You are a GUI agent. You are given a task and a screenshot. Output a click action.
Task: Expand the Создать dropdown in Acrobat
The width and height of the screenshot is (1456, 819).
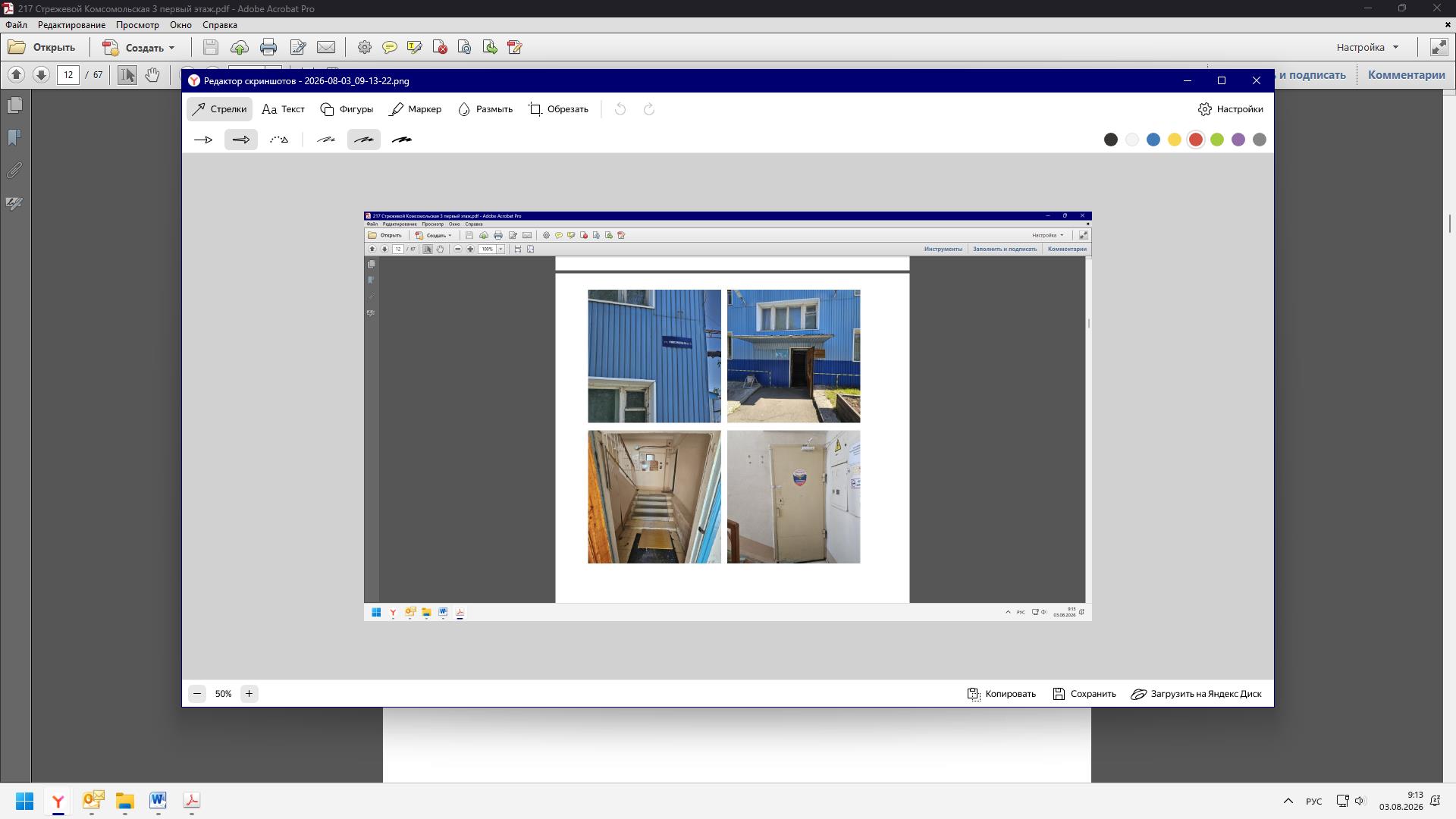tap(139, 47)
